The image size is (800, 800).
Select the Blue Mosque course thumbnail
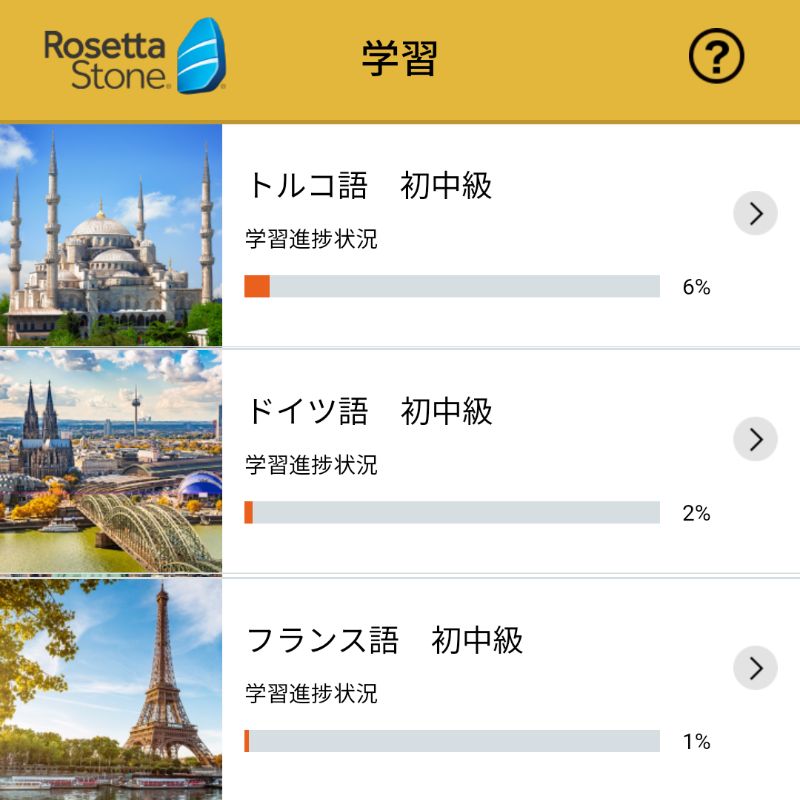click(111, 235)
